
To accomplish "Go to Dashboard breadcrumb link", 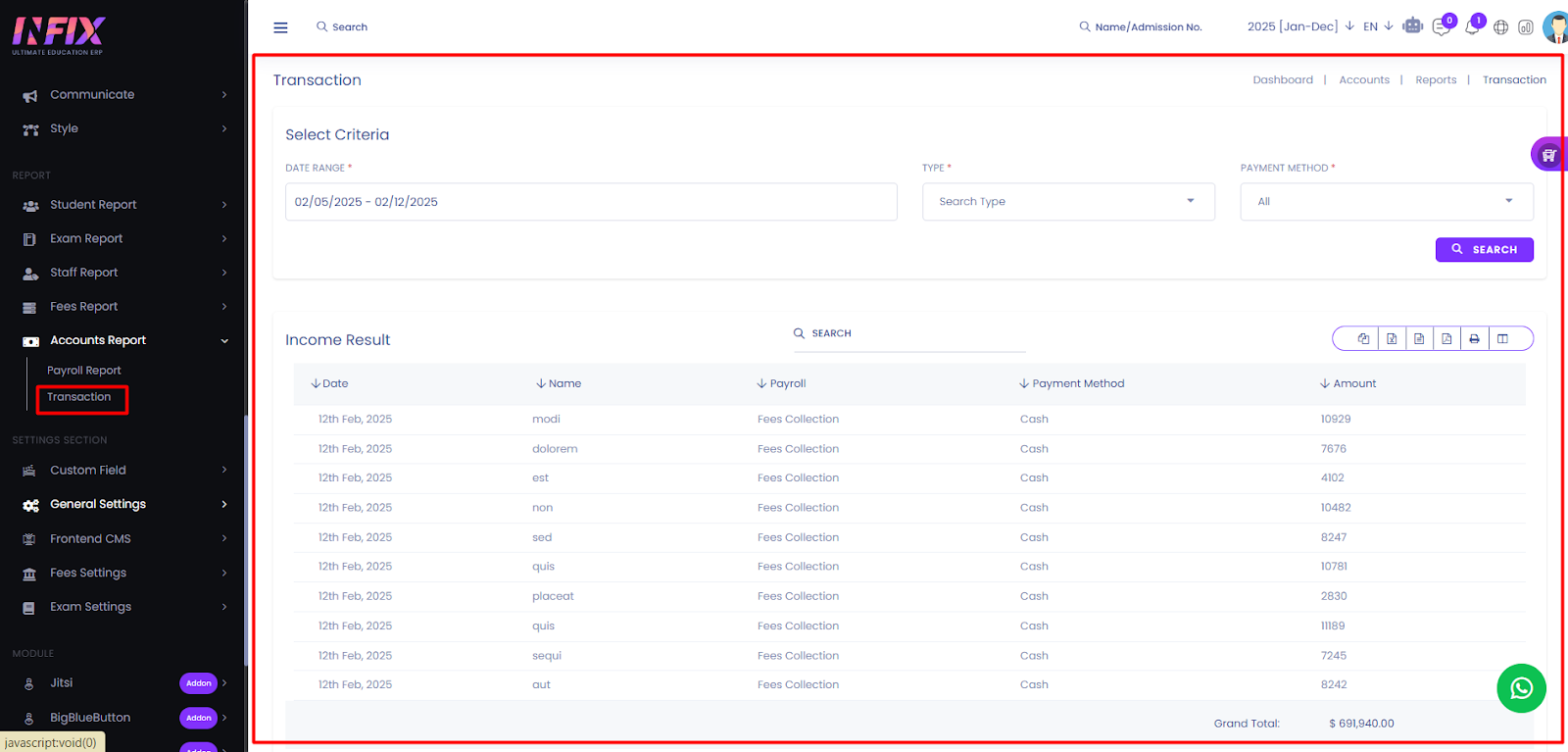I will (x=1283, y=80).
